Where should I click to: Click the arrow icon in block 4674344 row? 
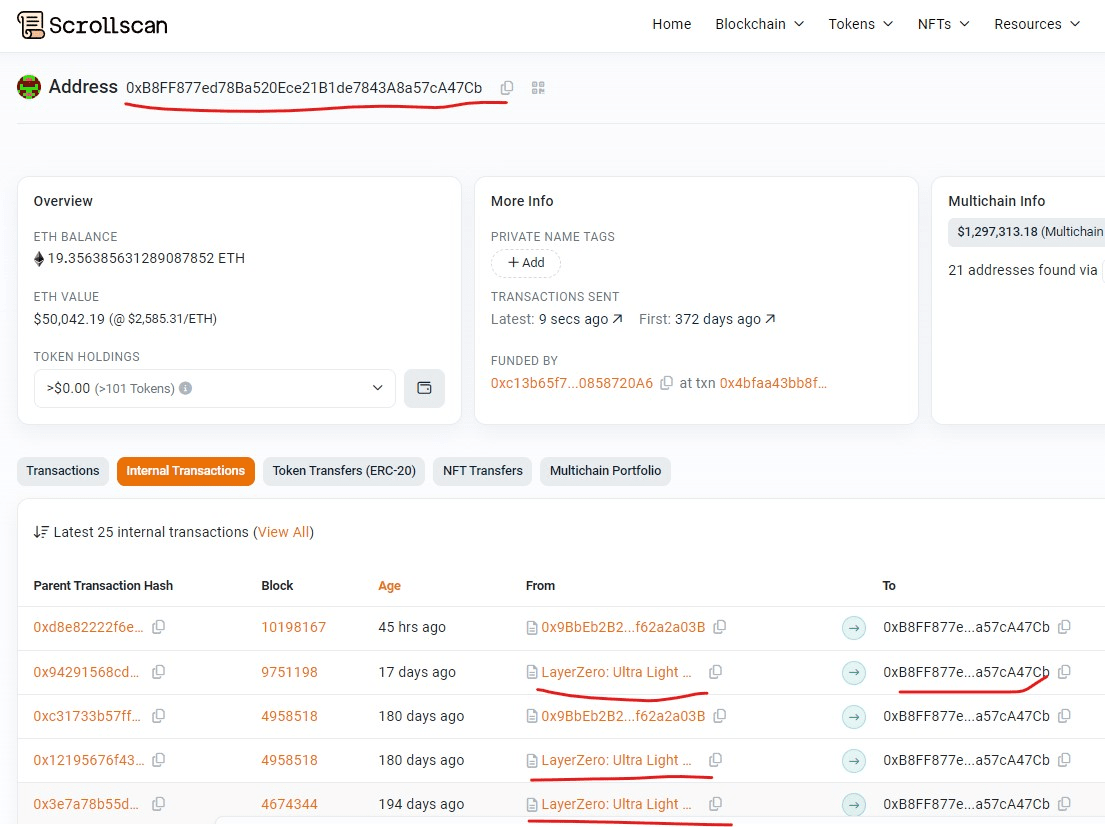(853, 804)
